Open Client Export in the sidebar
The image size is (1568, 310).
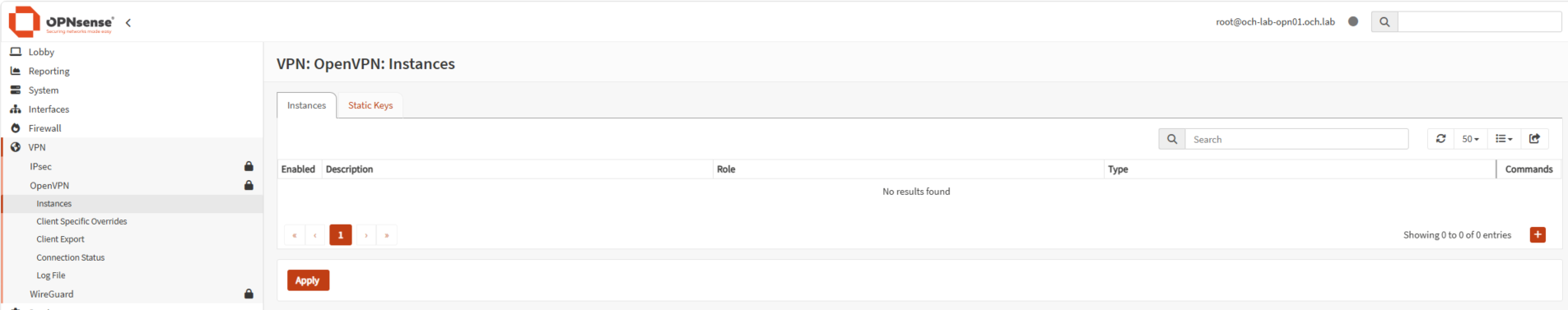point(60,239)
